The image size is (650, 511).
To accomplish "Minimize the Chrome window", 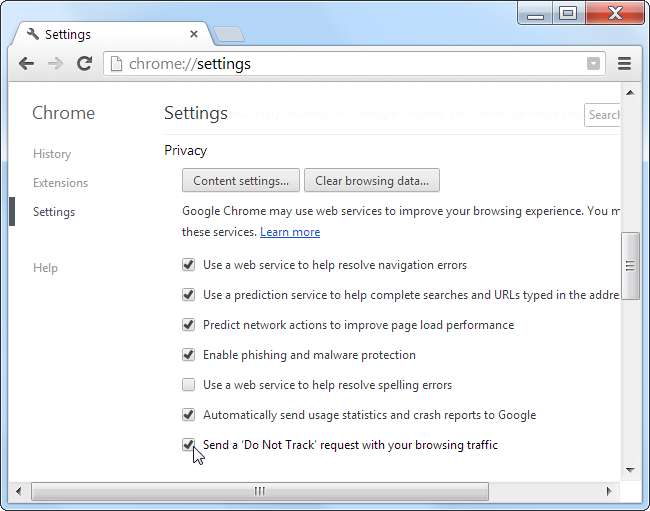I will pyautogui.click(x=535, y=15).
